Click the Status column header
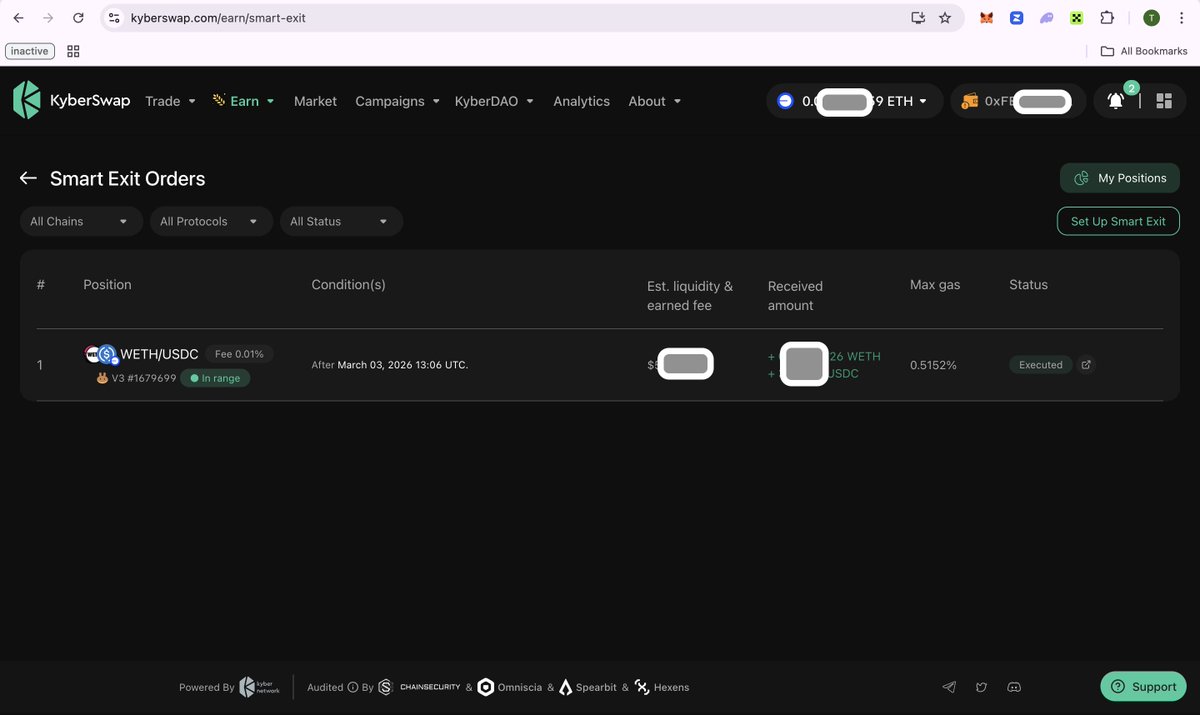 coord(1028,285)
